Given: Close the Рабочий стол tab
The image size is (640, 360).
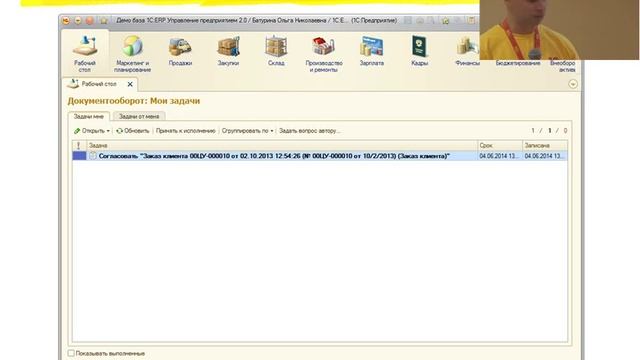Looking at the screenshot, I should click(x=130, y=84).
